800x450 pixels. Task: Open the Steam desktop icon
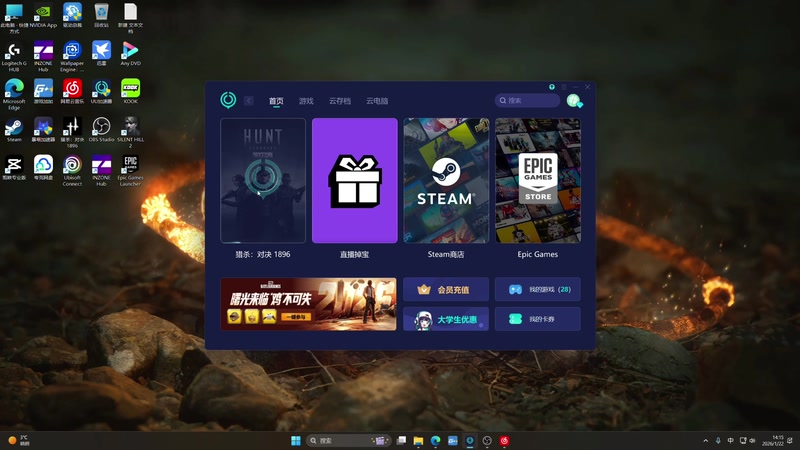(x=14, y=130)
